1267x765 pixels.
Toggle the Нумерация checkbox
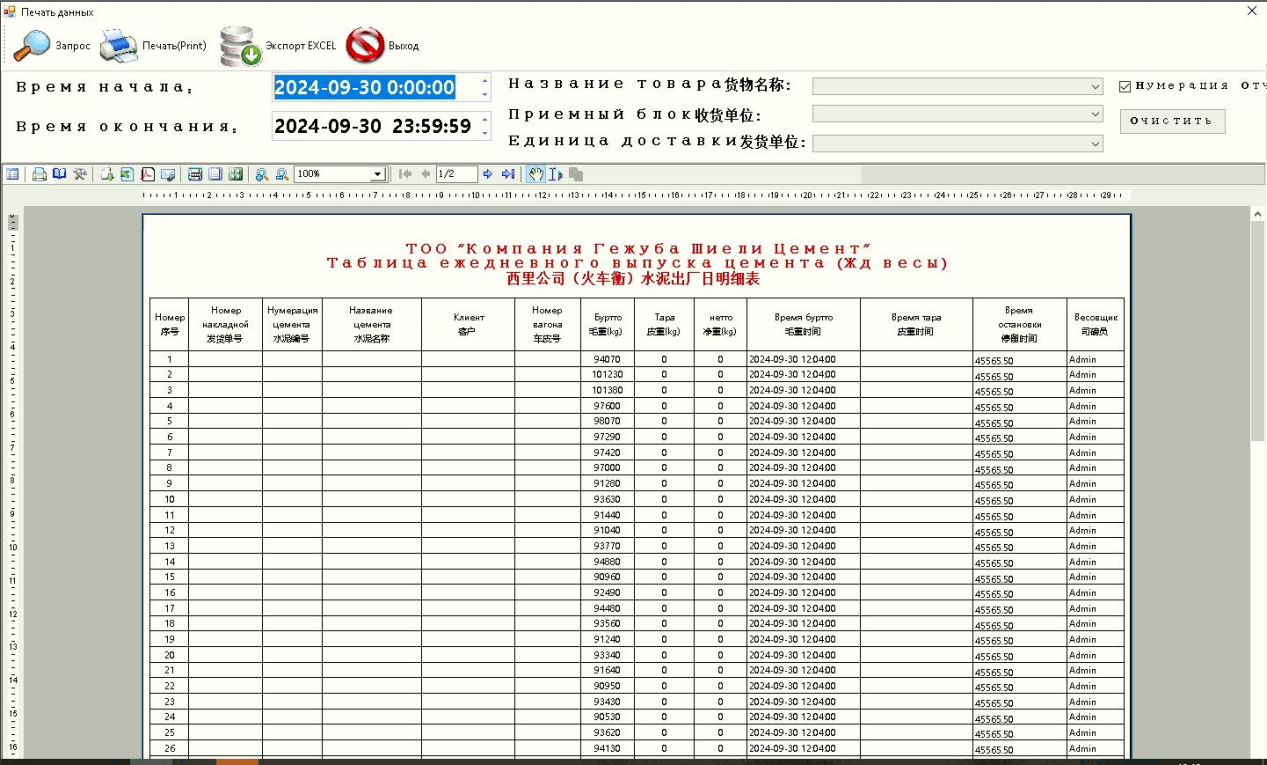coord(1125,87)
